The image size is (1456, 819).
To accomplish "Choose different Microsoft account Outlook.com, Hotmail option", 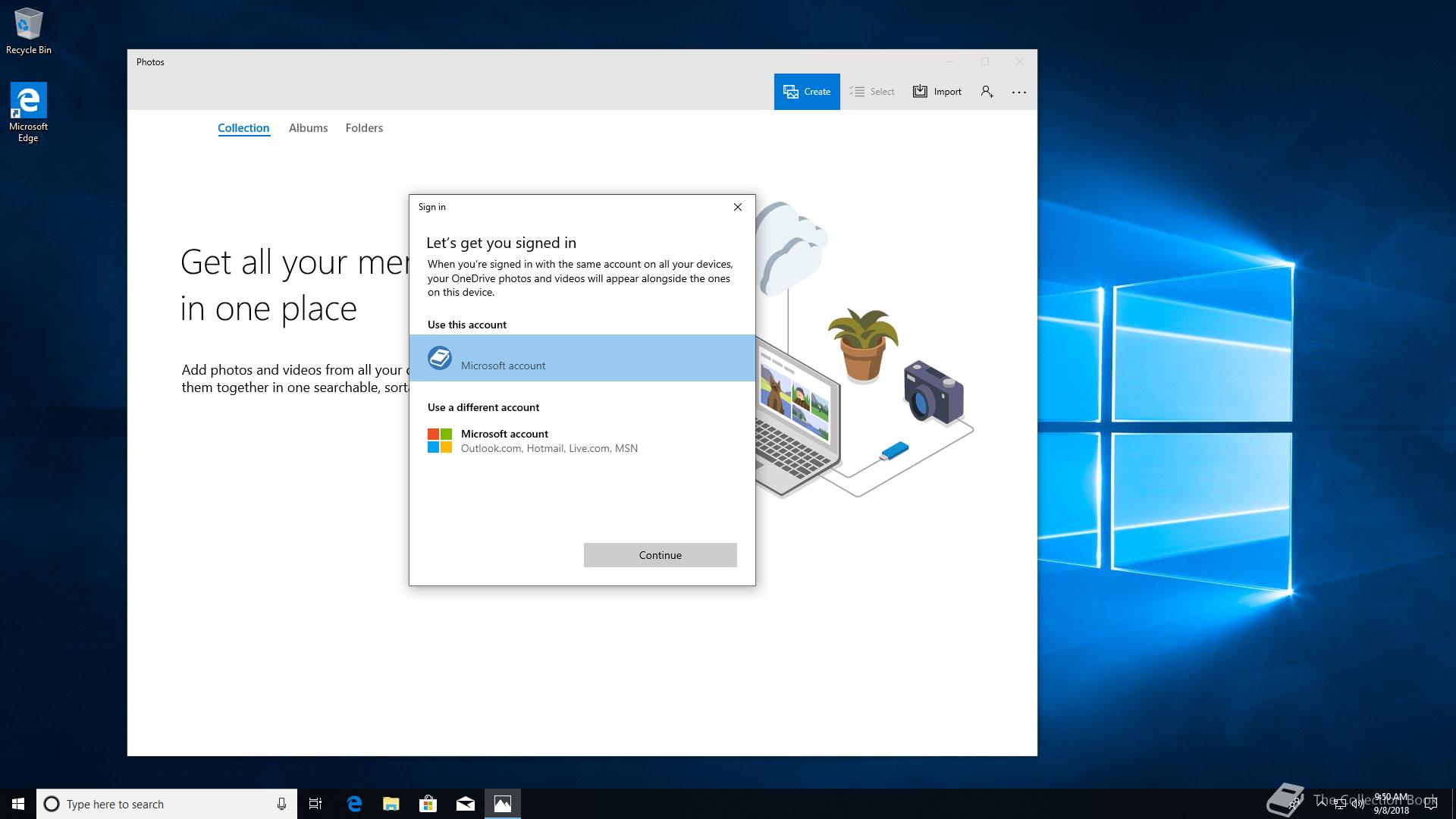I will pyautogui.click(x=582, y=441).
